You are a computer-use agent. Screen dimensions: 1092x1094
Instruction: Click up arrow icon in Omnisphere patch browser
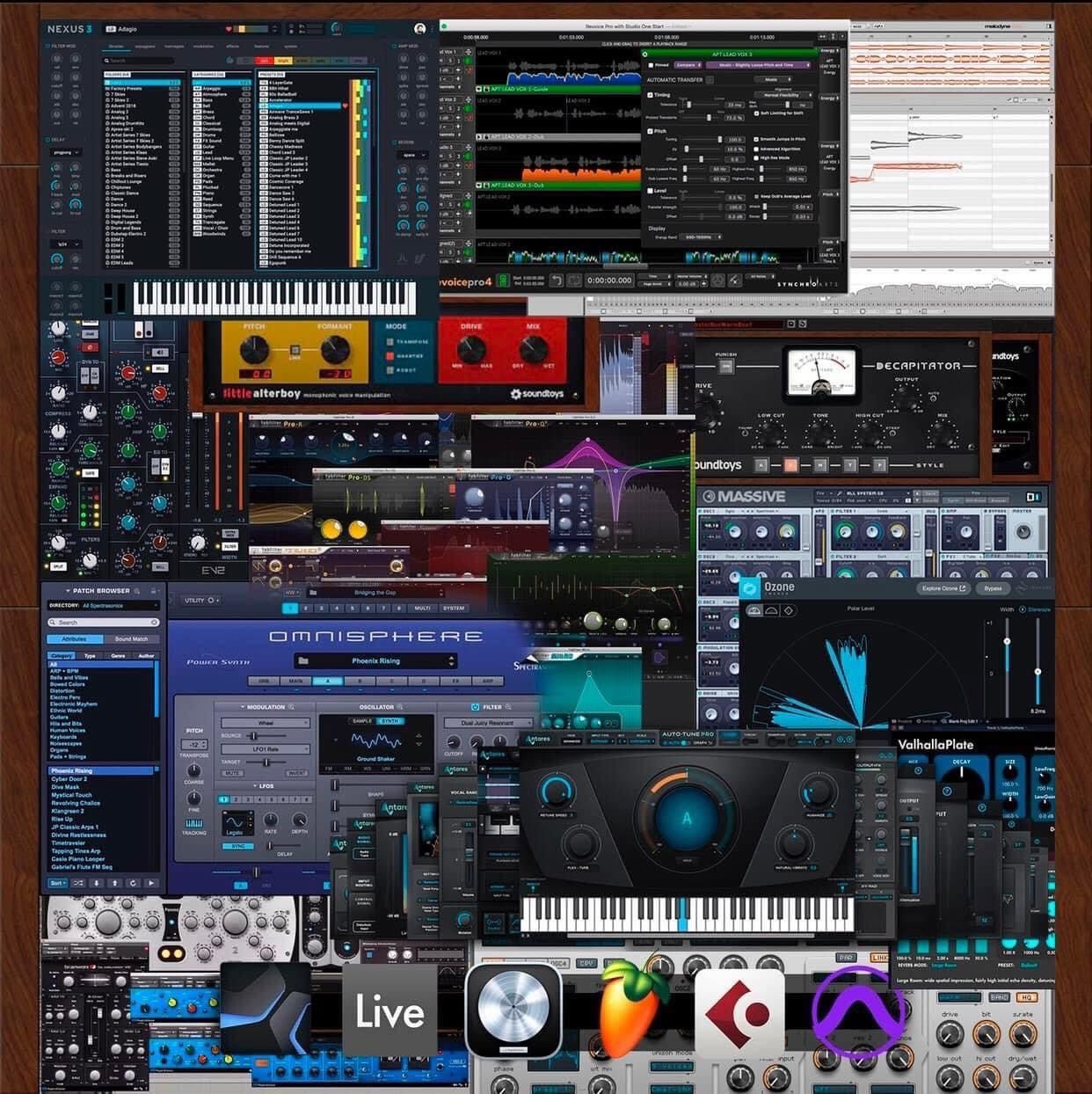click(114, 883)
